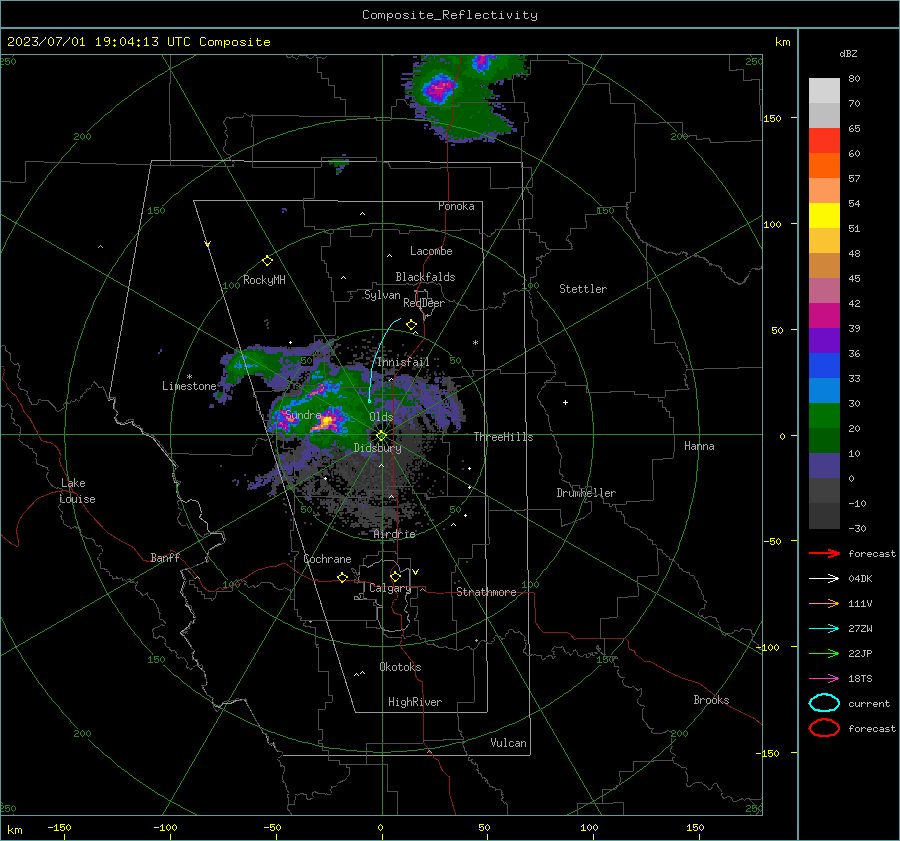Click the dBZ legend heading
This screenshot has height=841, width=900.
[x=848, y=53]
